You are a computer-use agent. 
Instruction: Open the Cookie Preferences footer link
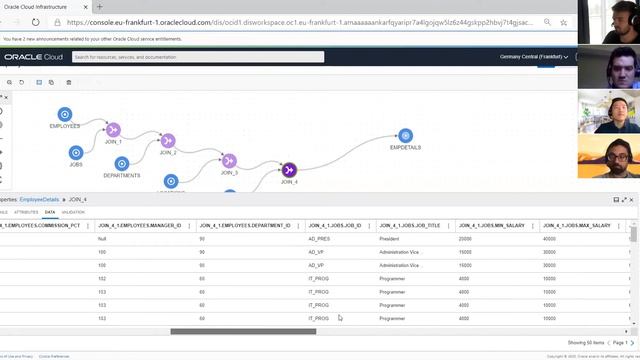[54, 356]
